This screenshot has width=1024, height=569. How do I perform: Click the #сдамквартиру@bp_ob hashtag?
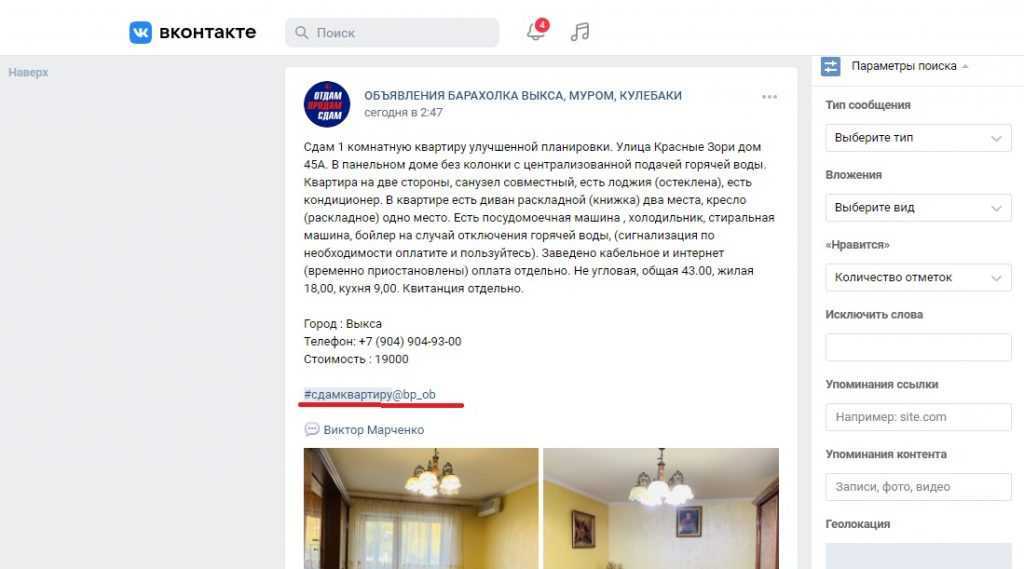point(369,395)
